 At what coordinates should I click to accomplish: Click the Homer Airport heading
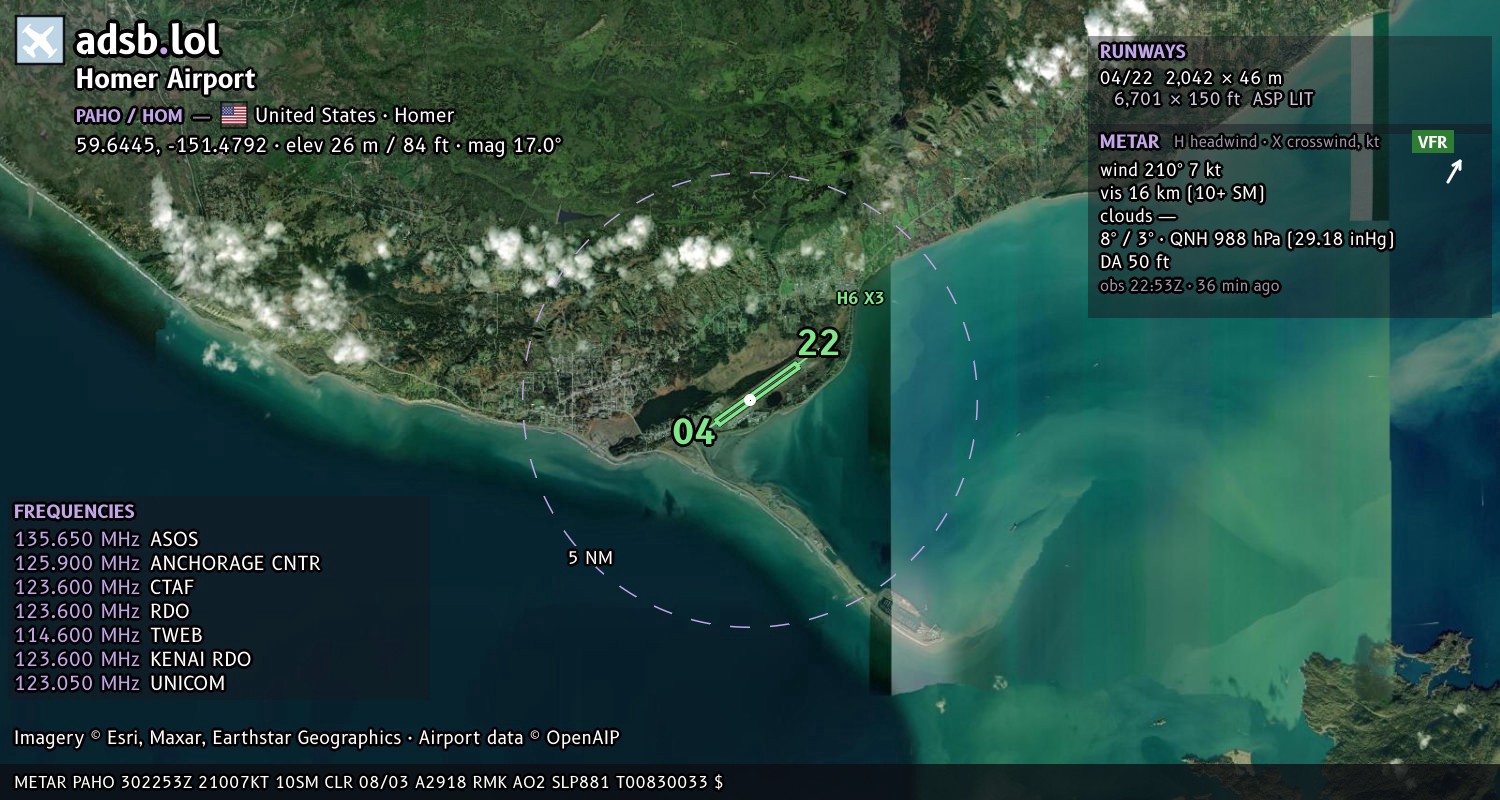(x=166, y=79)
